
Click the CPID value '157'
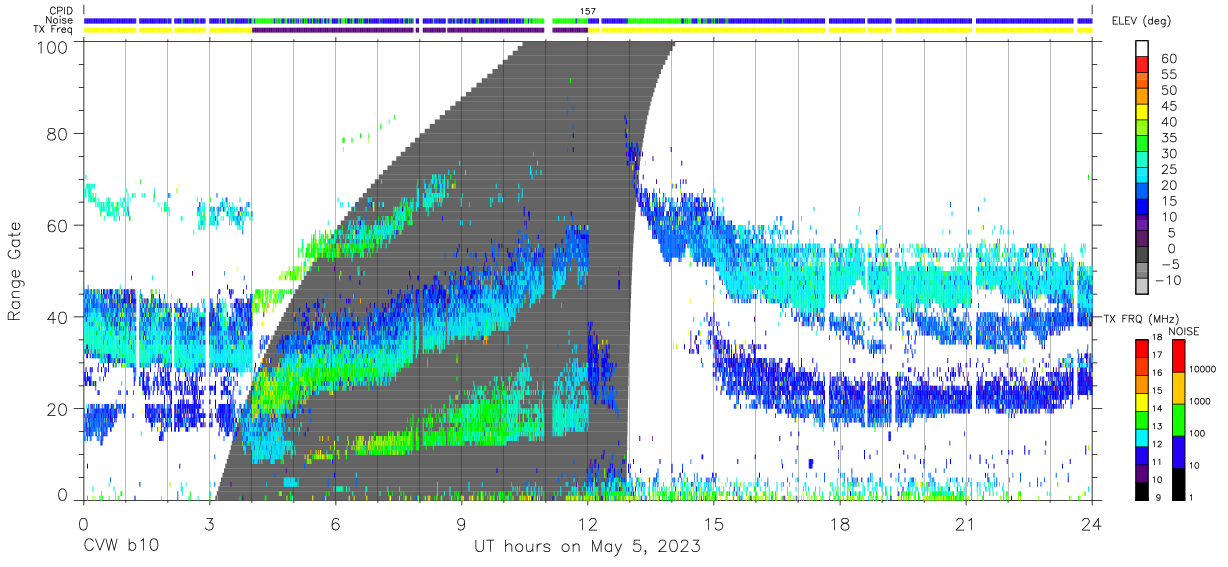pyautogui.click(x=588, y=11)
